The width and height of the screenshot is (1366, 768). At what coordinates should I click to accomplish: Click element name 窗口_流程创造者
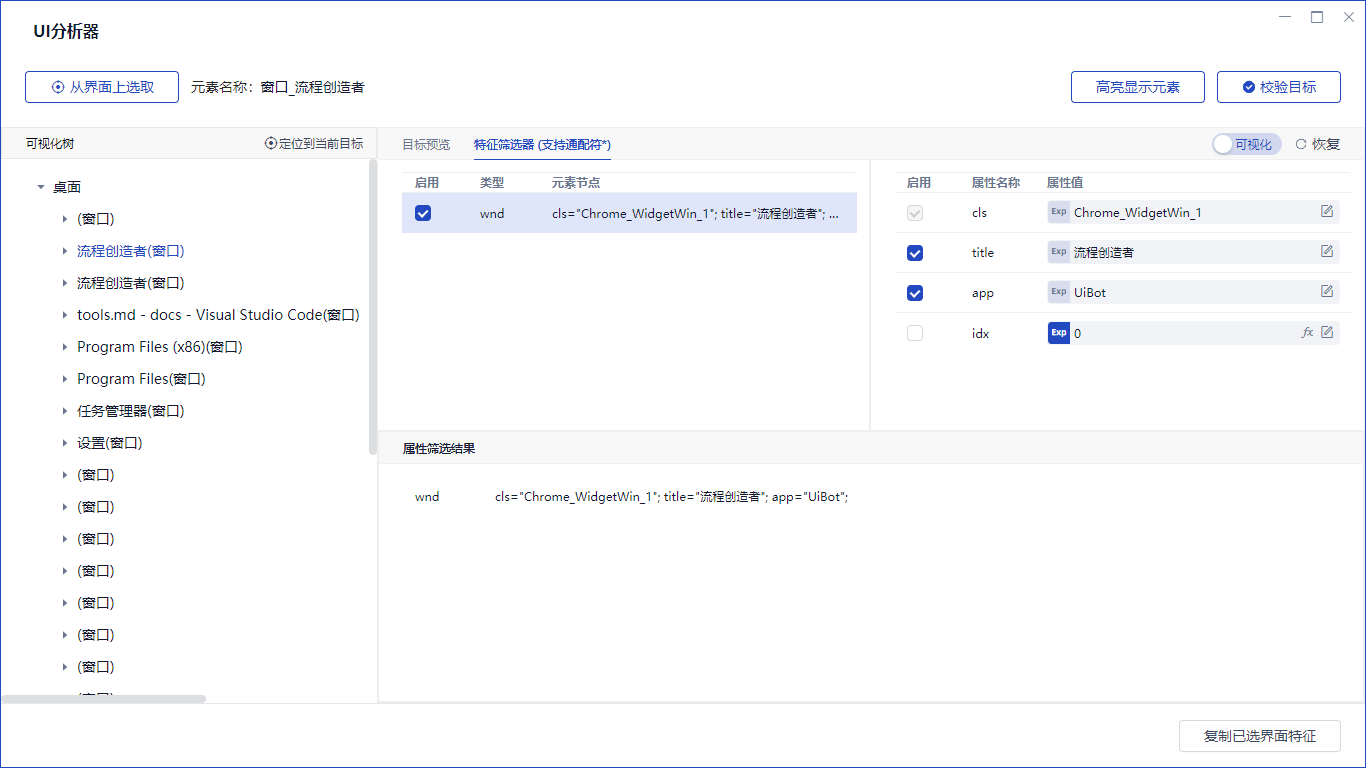point(312,87)
